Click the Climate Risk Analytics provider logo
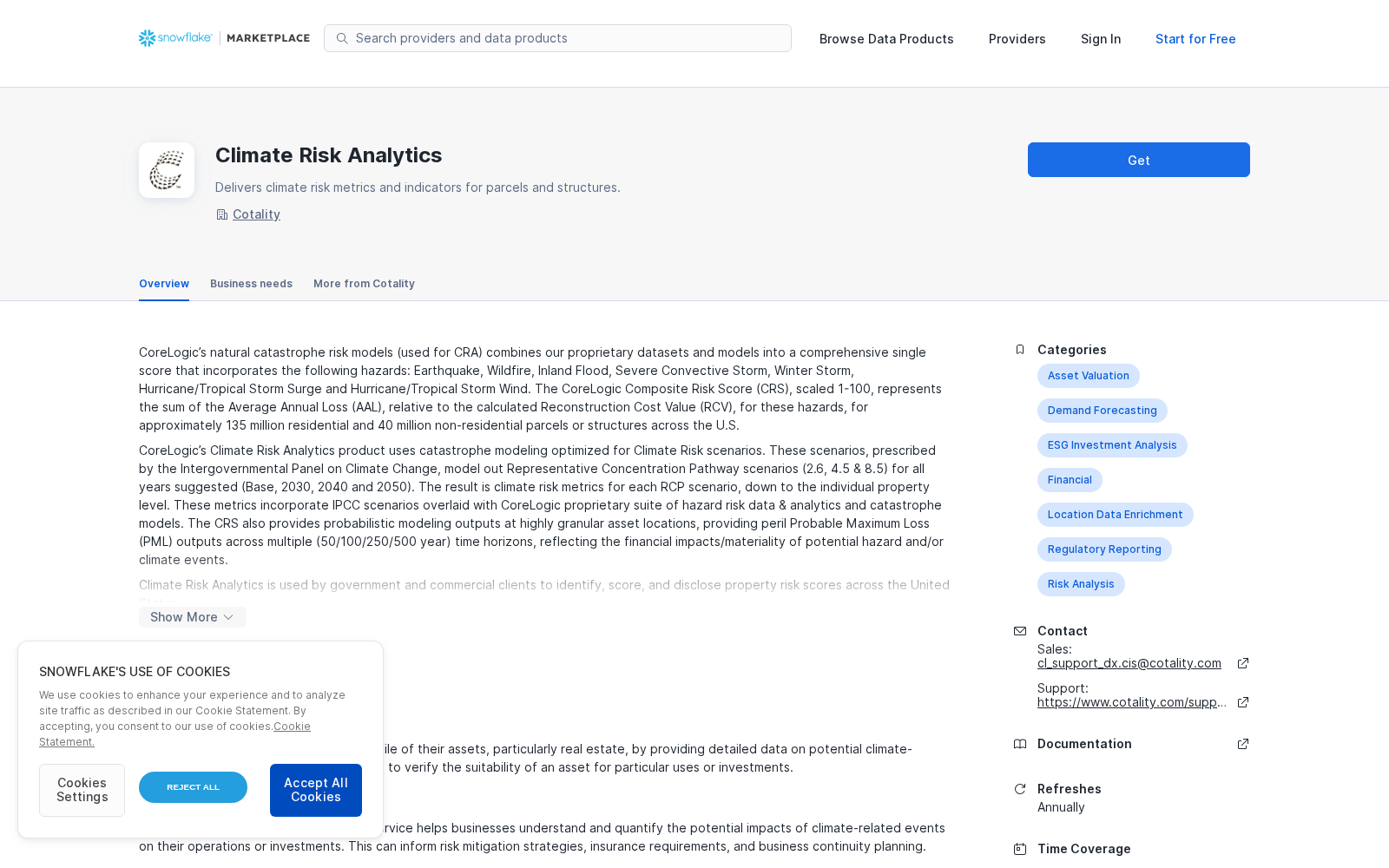 pyautogui.click(x=167, y=170)
